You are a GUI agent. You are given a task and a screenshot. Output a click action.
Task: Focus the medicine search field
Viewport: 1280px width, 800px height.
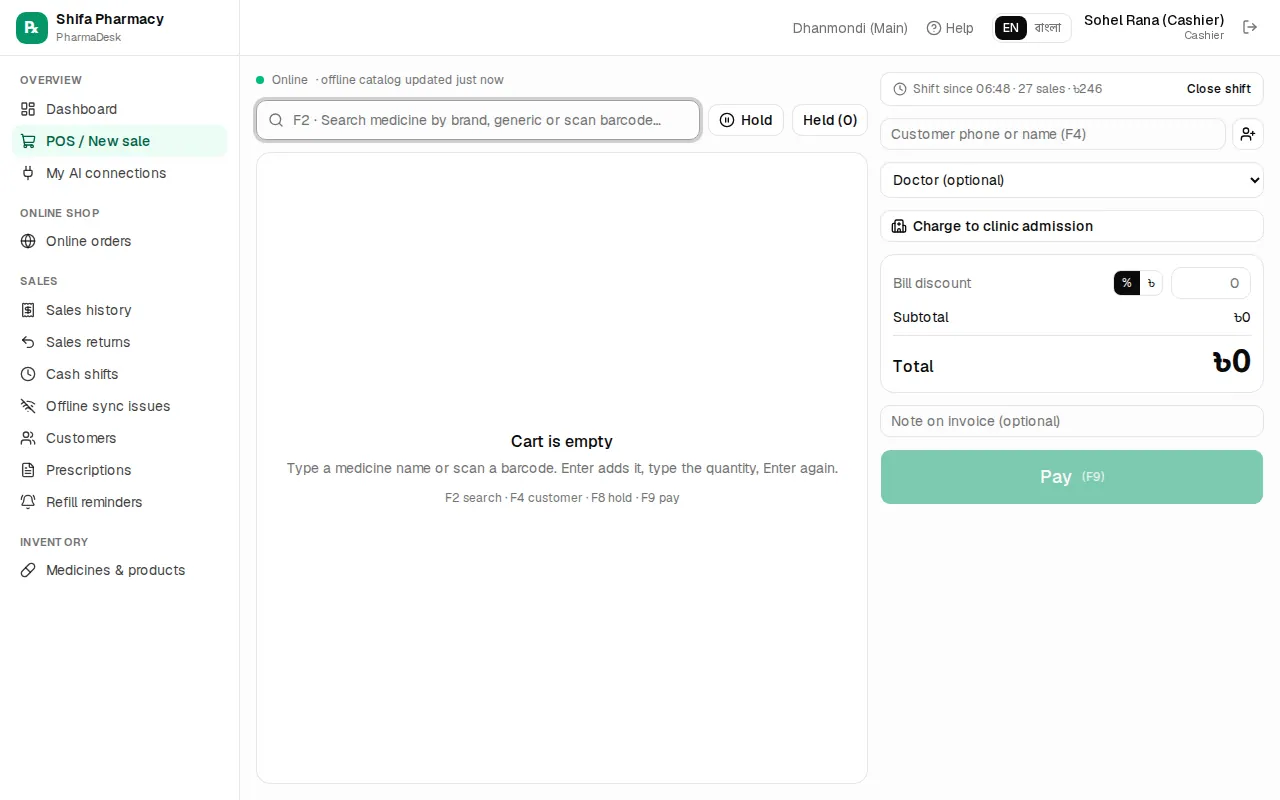tap(478, 120)
